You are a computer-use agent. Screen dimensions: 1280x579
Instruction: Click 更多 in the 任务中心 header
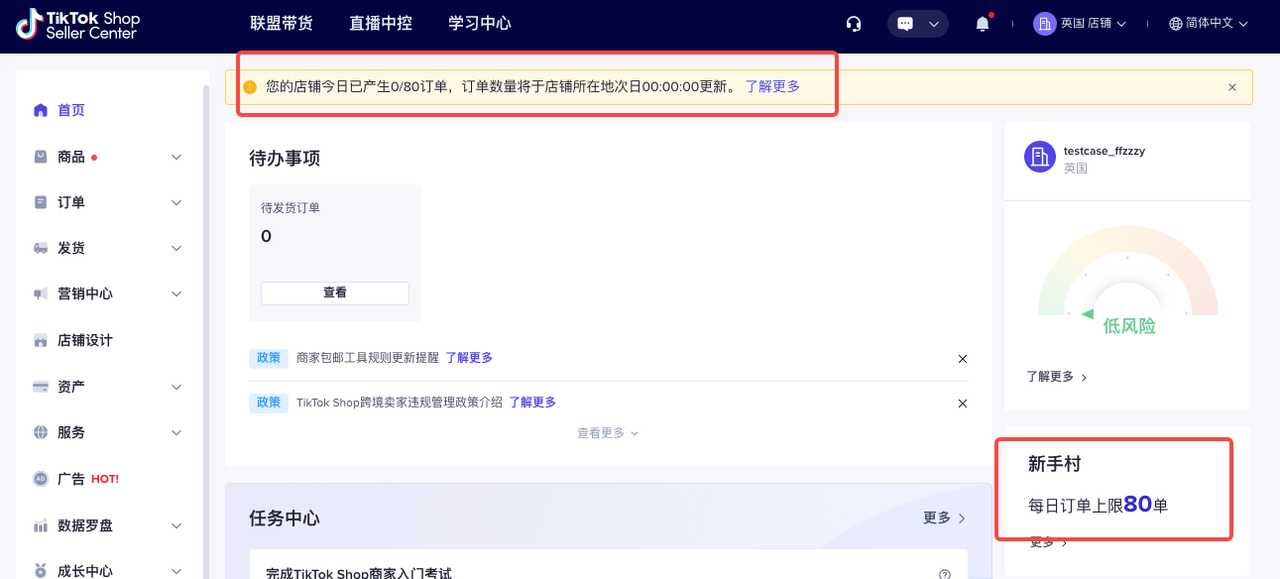pyautogui.click(x=944, y=518)
